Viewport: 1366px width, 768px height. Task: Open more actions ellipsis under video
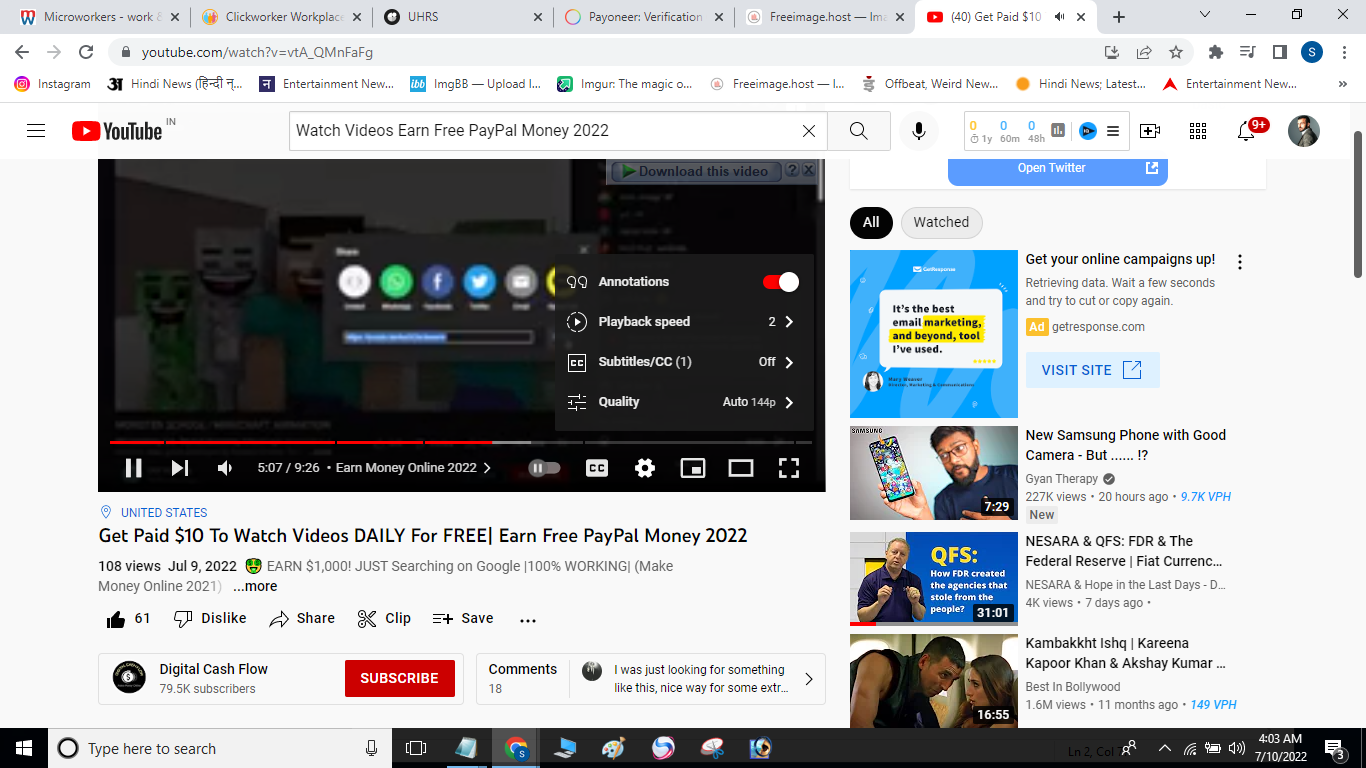click(x=528, y=620)
